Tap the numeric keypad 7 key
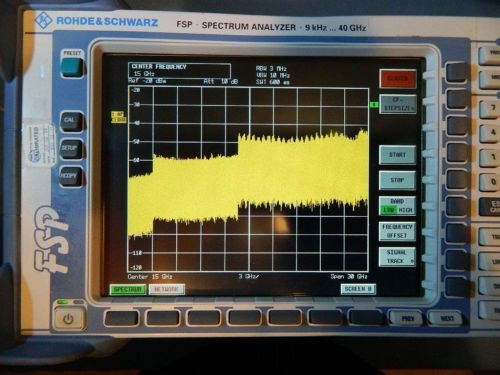 [491, 109]
